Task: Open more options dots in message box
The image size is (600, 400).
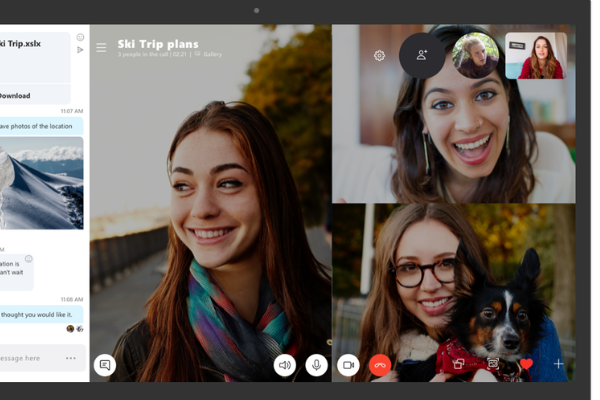Action: tap(71, 358)
